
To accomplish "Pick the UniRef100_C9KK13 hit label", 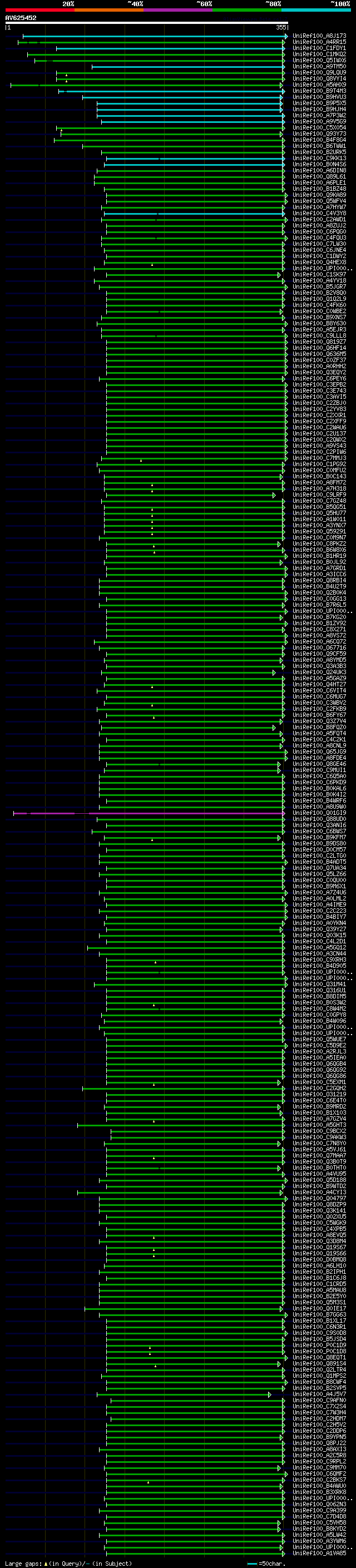I will (319, 159).
